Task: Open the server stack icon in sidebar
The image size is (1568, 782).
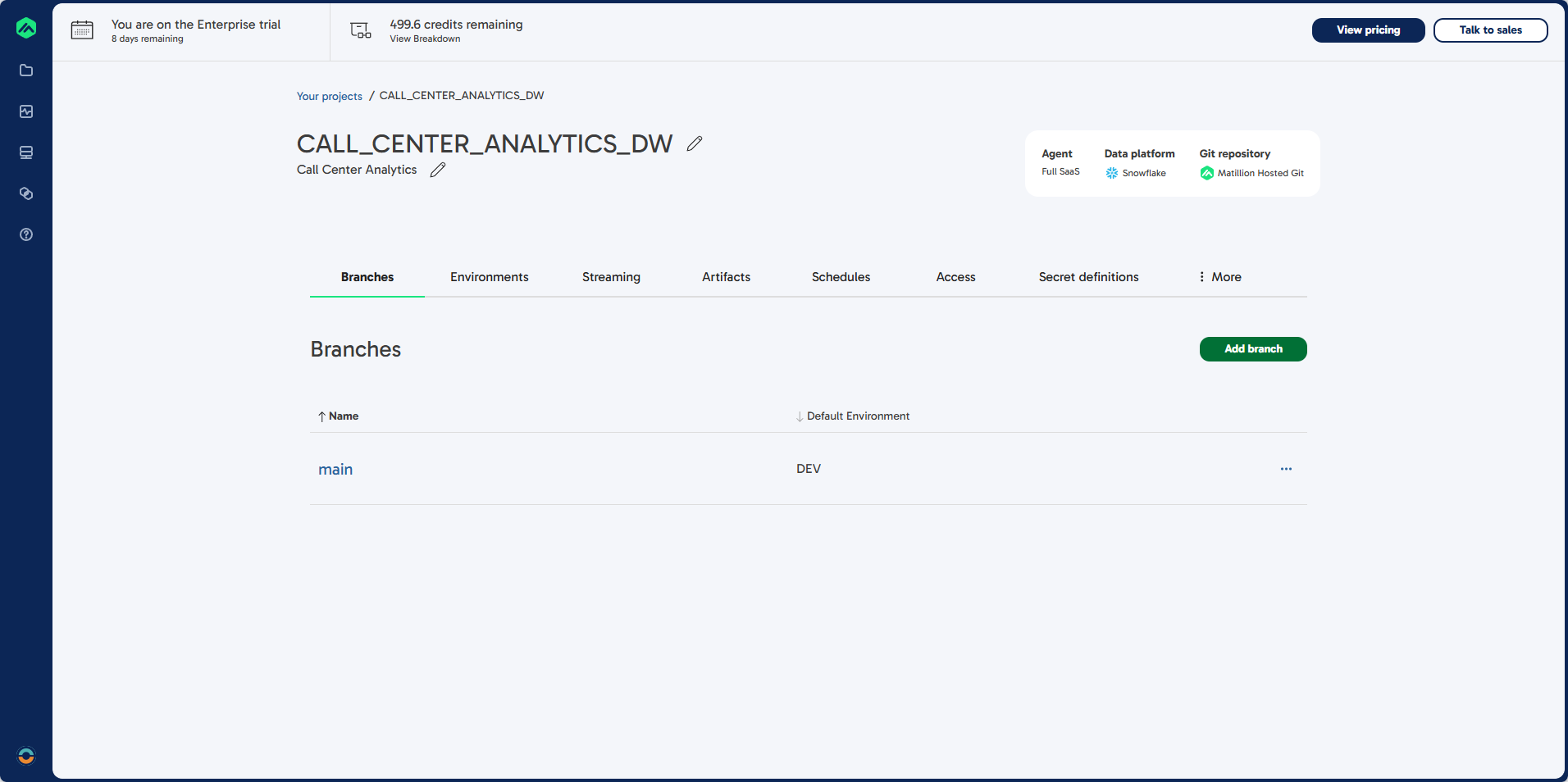Action: [x=26, y=152]
